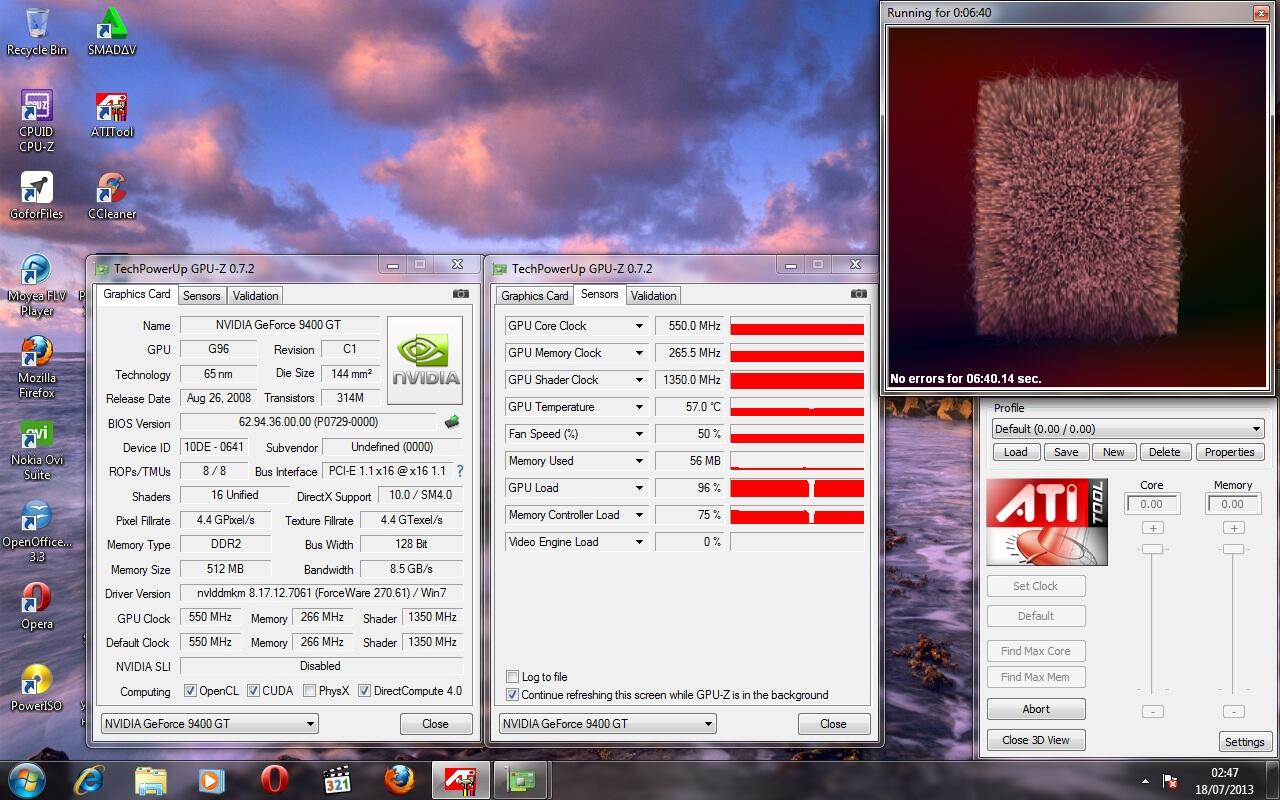The image size is (1280, 800).
Task: Click the plus button above Core slider
Action: coord(1152,528)
